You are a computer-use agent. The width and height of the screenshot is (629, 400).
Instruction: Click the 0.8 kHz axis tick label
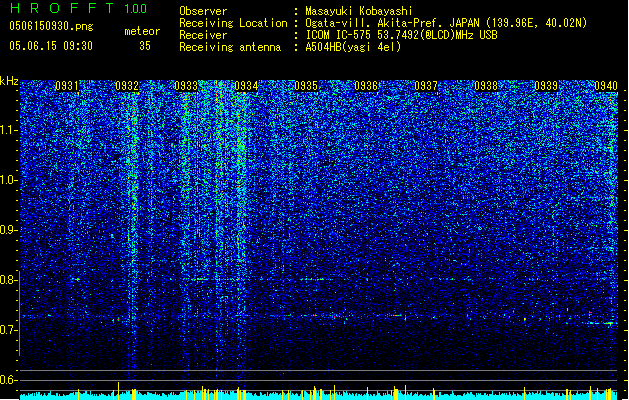[x=9, y=280]
